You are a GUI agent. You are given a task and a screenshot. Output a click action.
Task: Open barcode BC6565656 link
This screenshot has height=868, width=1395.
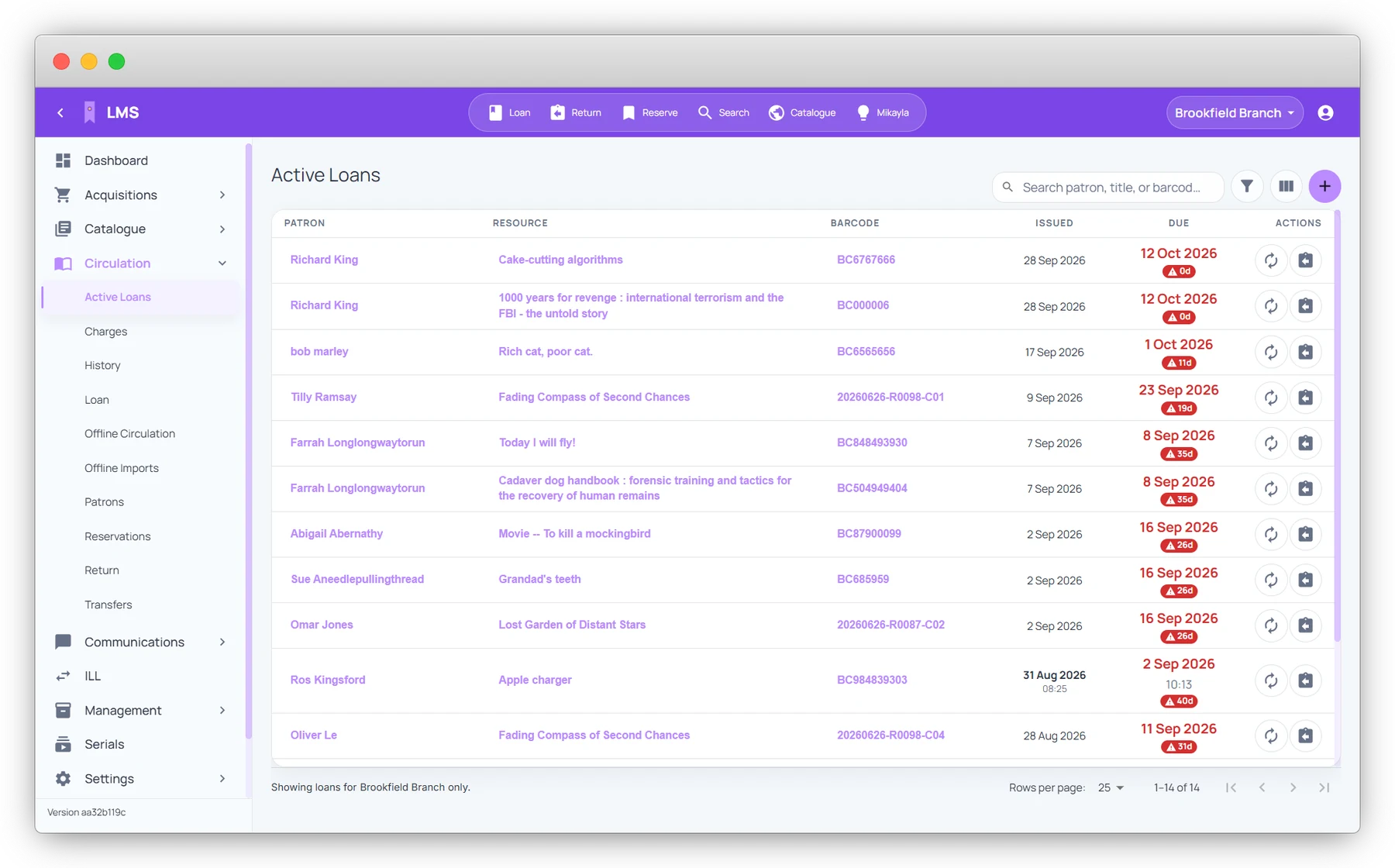(866, 352)
